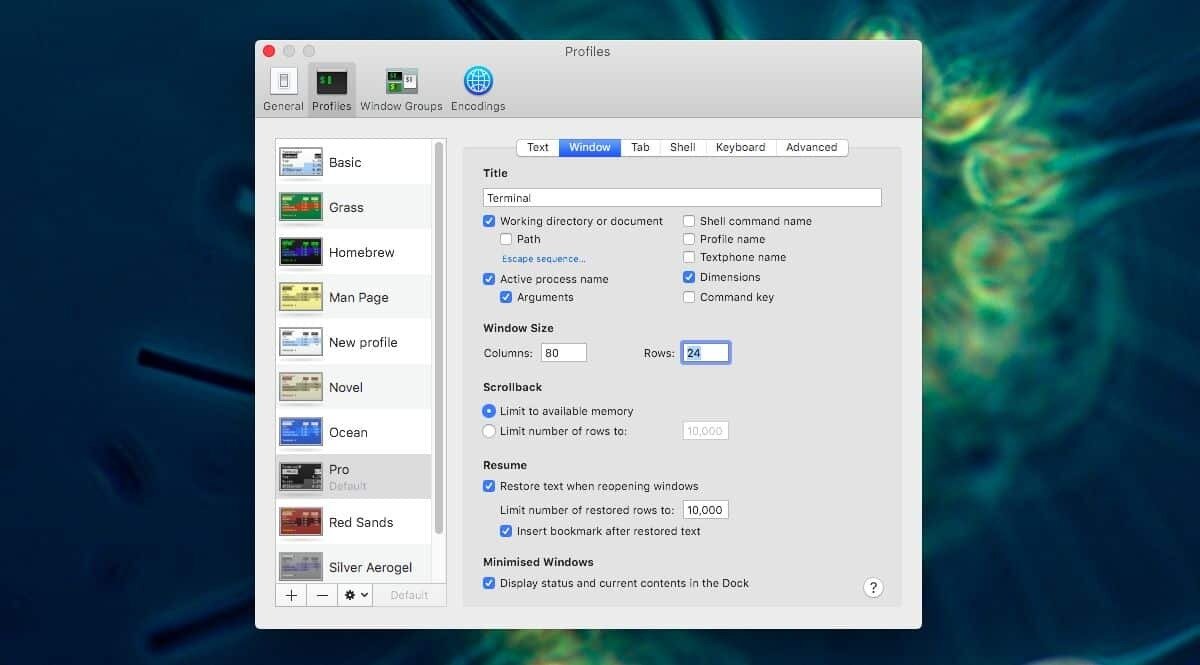Viewport: 1200px width, 665px height.
Task: Click the Escape sequence link
Action: click(542, 258)
